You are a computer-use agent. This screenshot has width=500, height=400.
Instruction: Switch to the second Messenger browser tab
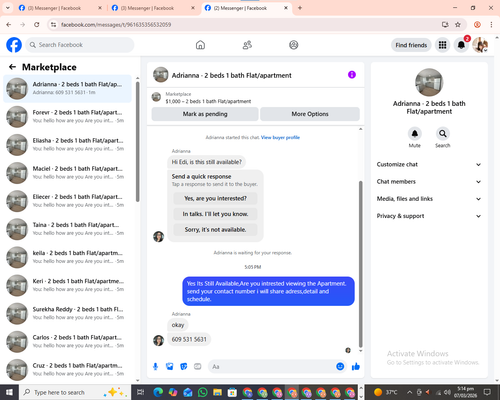pos(153,8)
